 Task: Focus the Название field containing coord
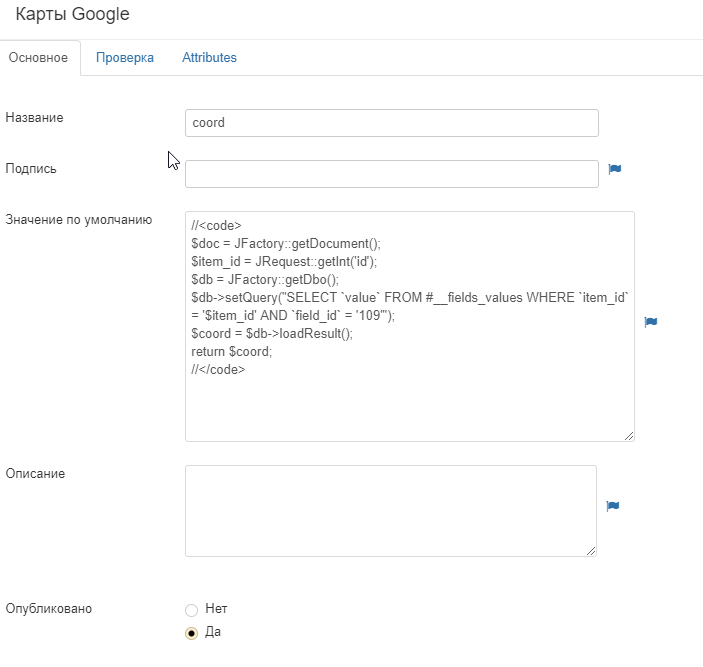click(391, 123)
